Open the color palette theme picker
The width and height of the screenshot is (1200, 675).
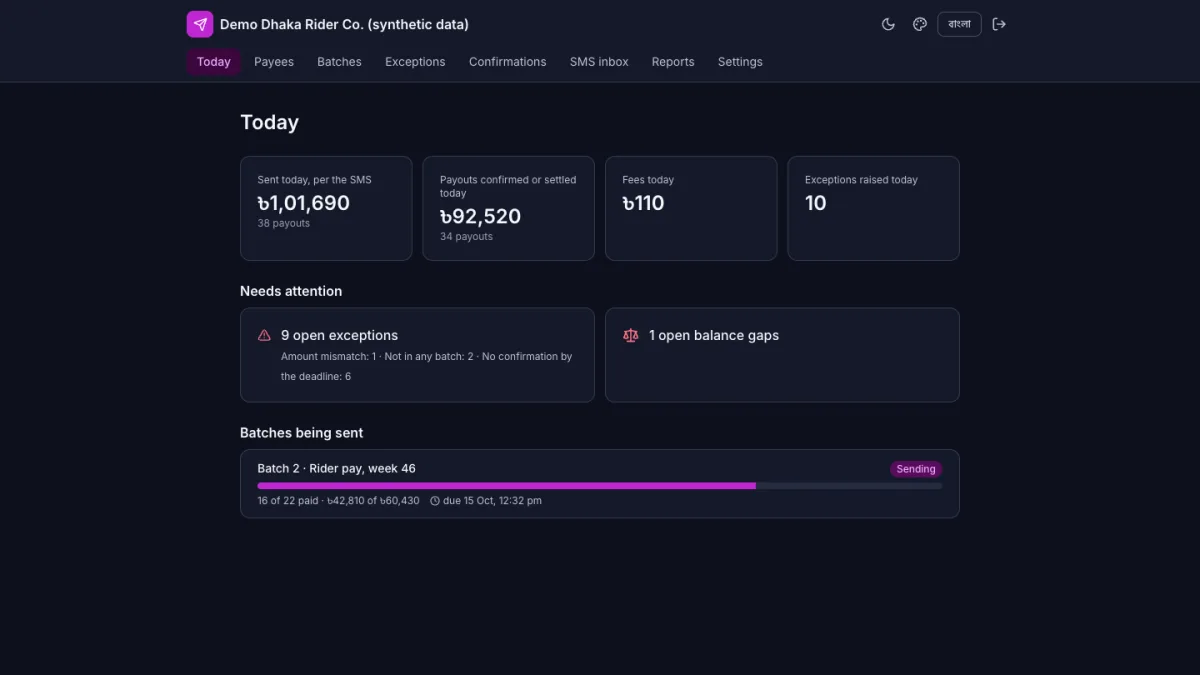pyautogui.click(x=920, y=24)
